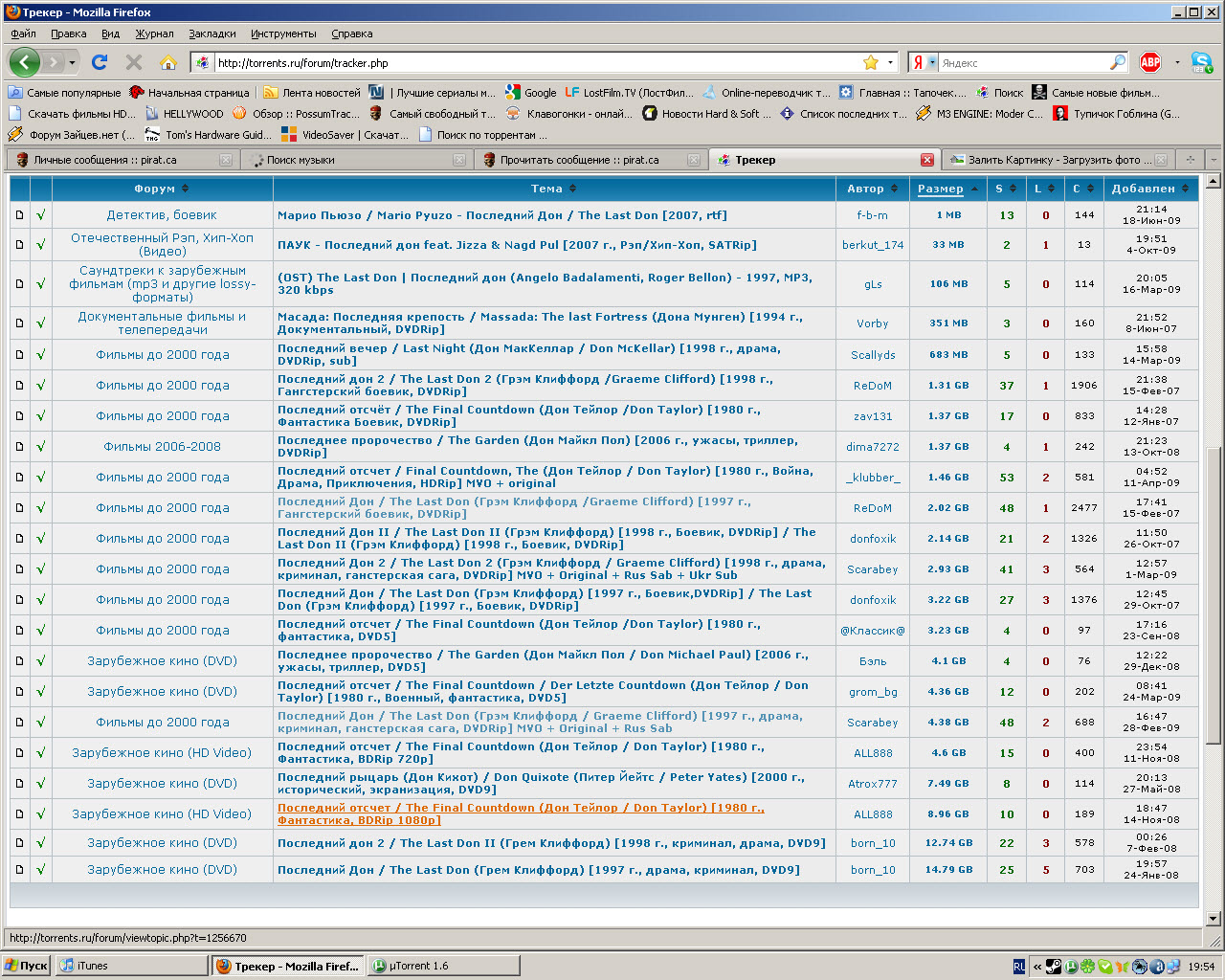Open the Инструменты menu

(x=283, y=33)
